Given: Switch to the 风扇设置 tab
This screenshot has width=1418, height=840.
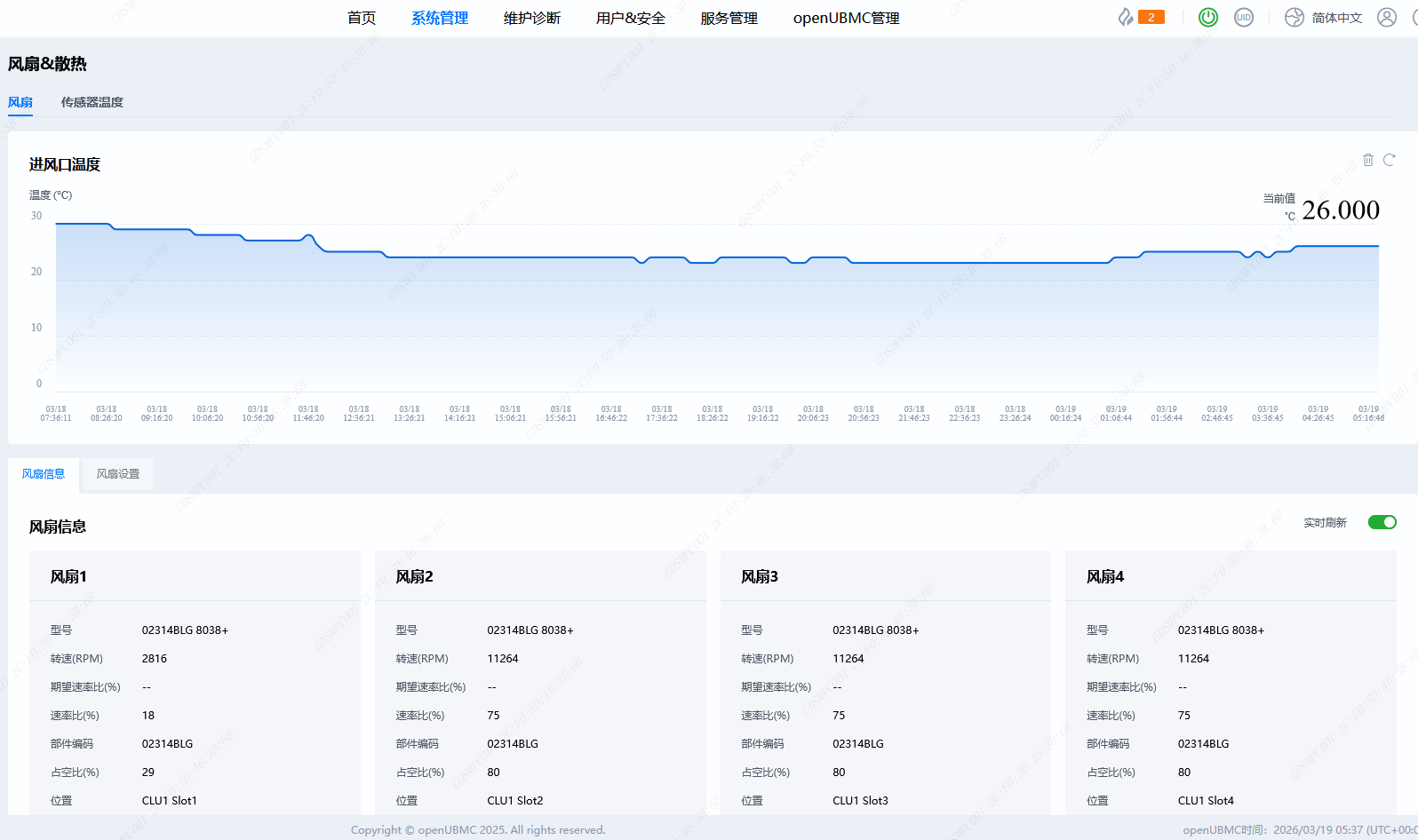Looking at the screenshot, I should click(x=118, y=474).
